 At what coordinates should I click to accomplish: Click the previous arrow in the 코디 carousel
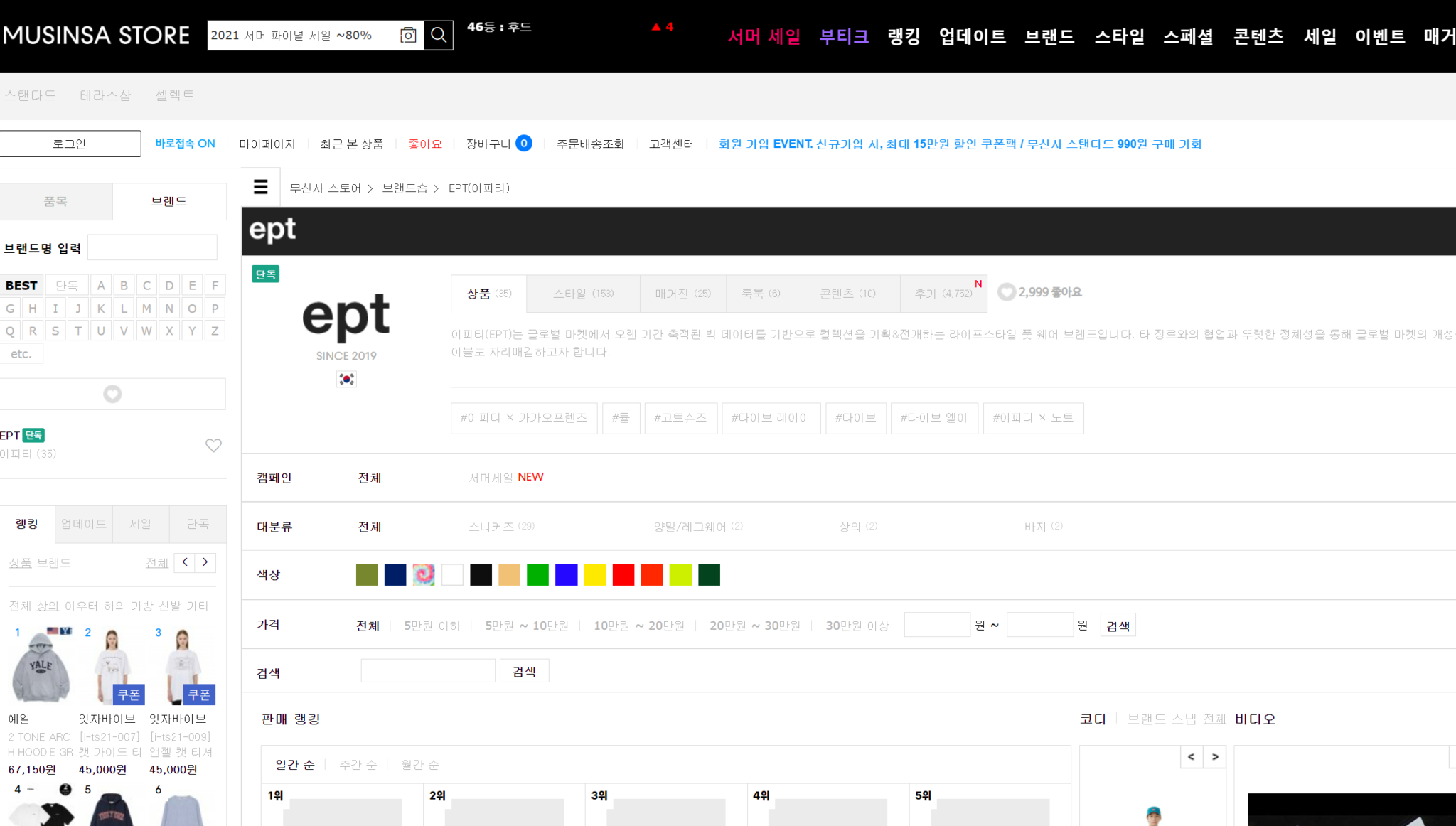coord(1191,757)
